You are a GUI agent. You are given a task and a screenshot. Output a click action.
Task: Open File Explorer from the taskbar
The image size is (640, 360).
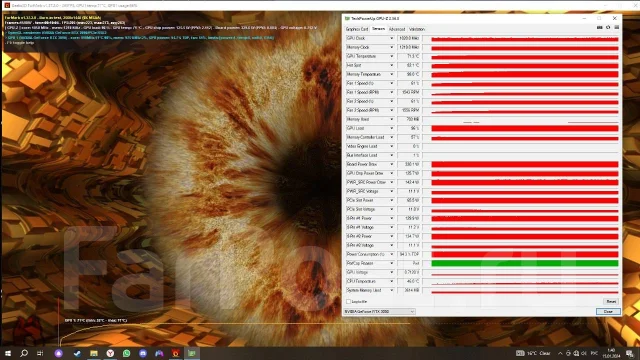coord(94,353)
